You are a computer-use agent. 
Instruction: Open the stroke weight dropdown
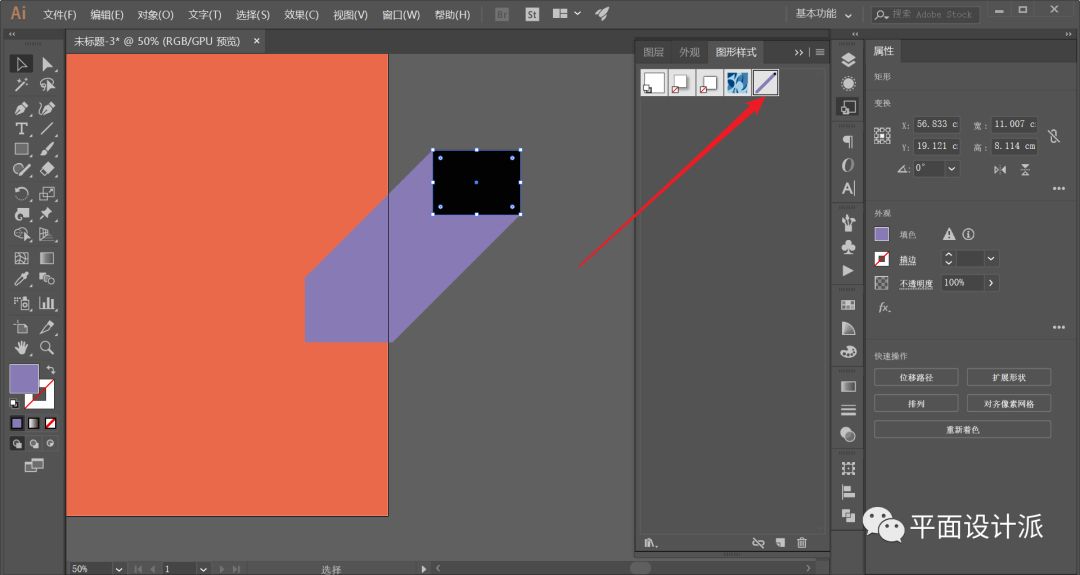[x=991, y=259]
